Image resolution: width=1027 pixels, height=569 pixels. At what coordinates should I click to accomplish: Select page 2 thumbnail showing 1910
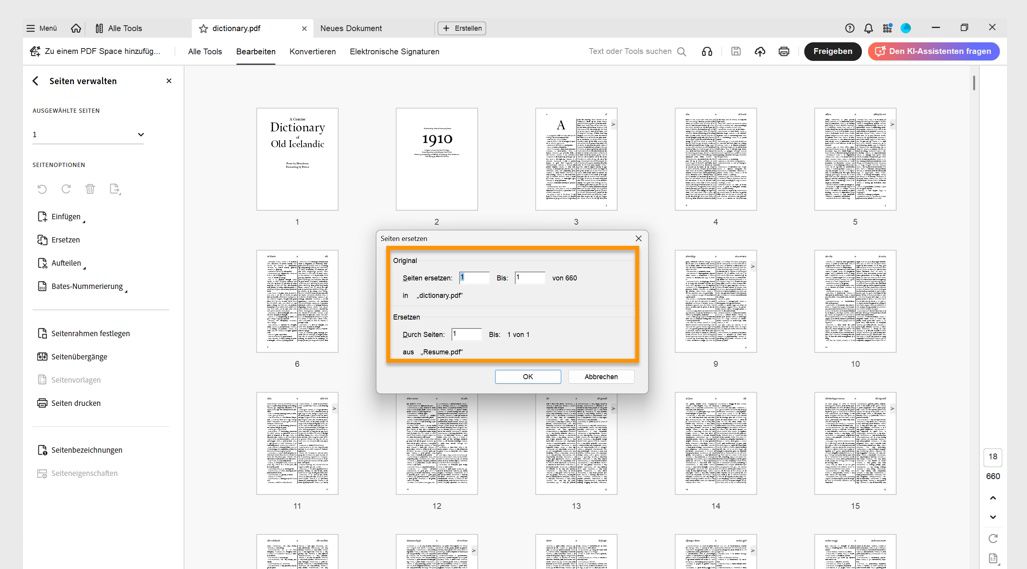pos(437,159)
